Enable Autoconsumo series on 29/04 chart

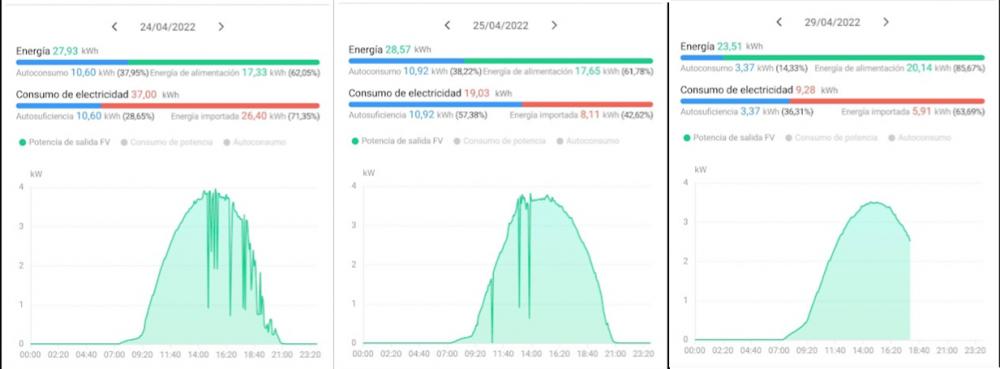coord(919,138)
